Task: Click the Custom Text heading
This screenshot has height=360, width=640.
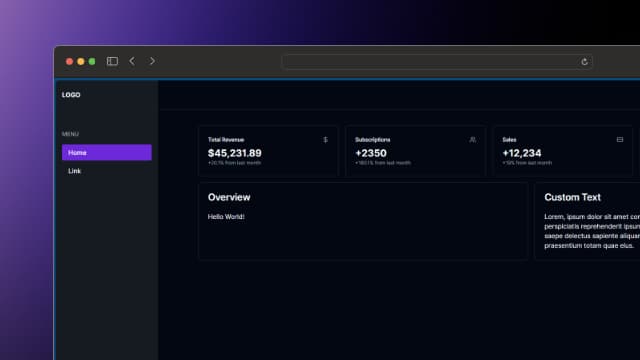Action: coord(572,197)
